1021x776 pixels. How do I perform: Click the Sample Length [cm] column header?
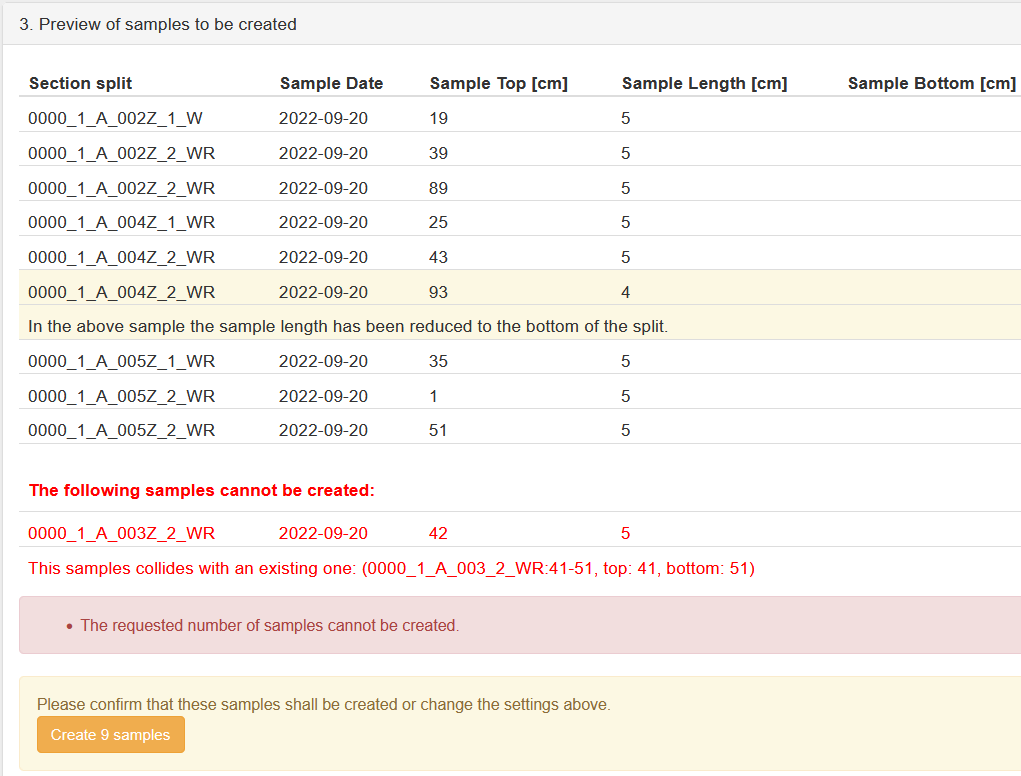click(704, 83)
